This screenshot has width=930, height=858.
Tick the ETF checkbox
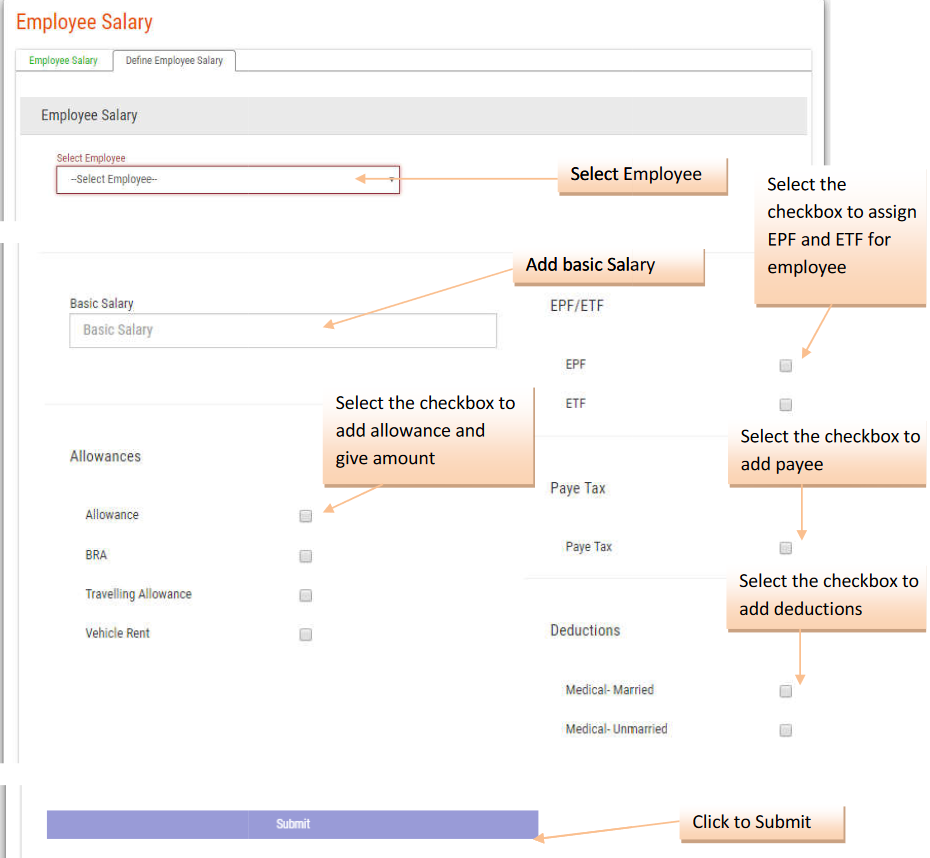click(x=785, y=405)
